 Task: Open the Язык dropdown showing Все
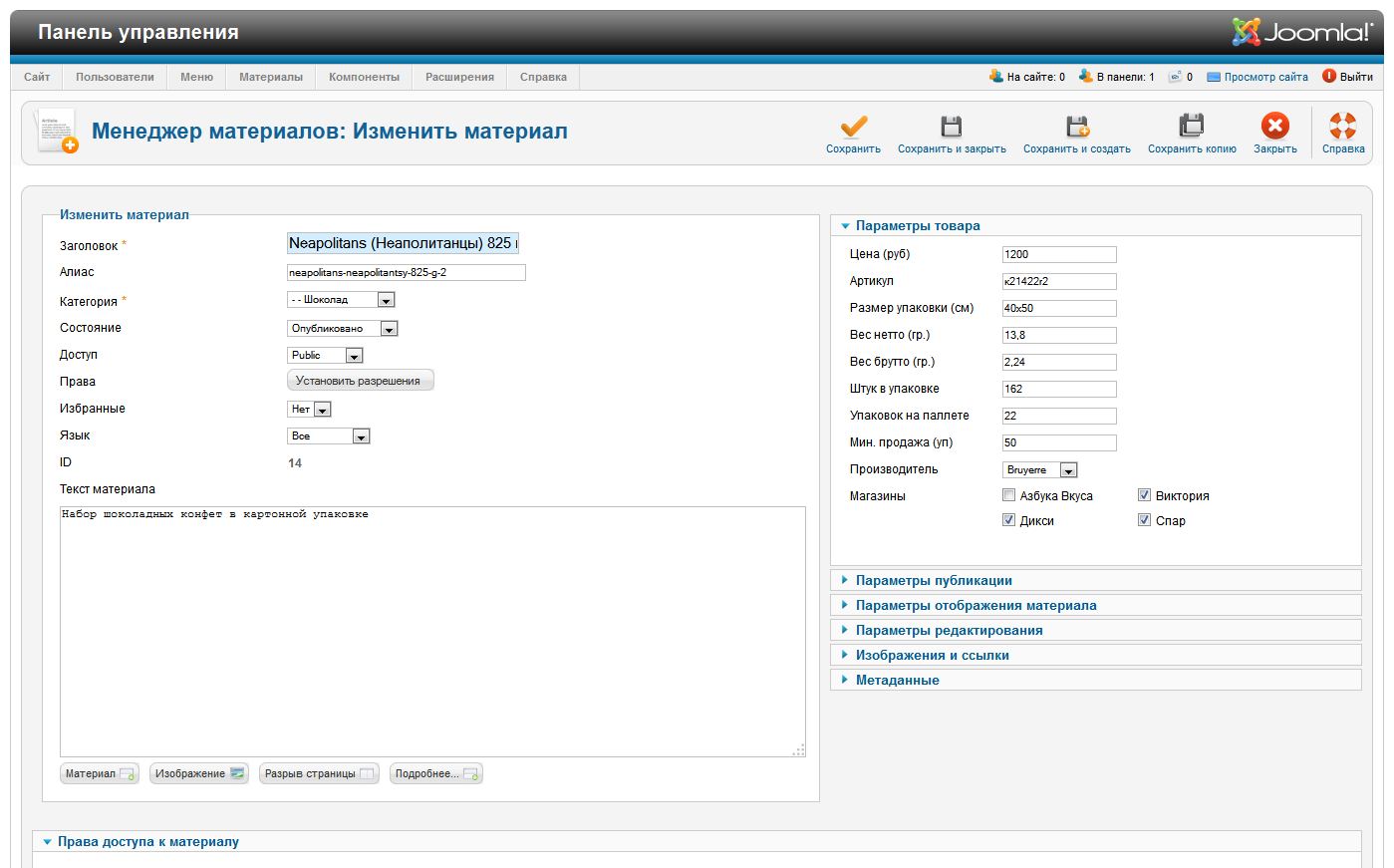click(329, 436)
